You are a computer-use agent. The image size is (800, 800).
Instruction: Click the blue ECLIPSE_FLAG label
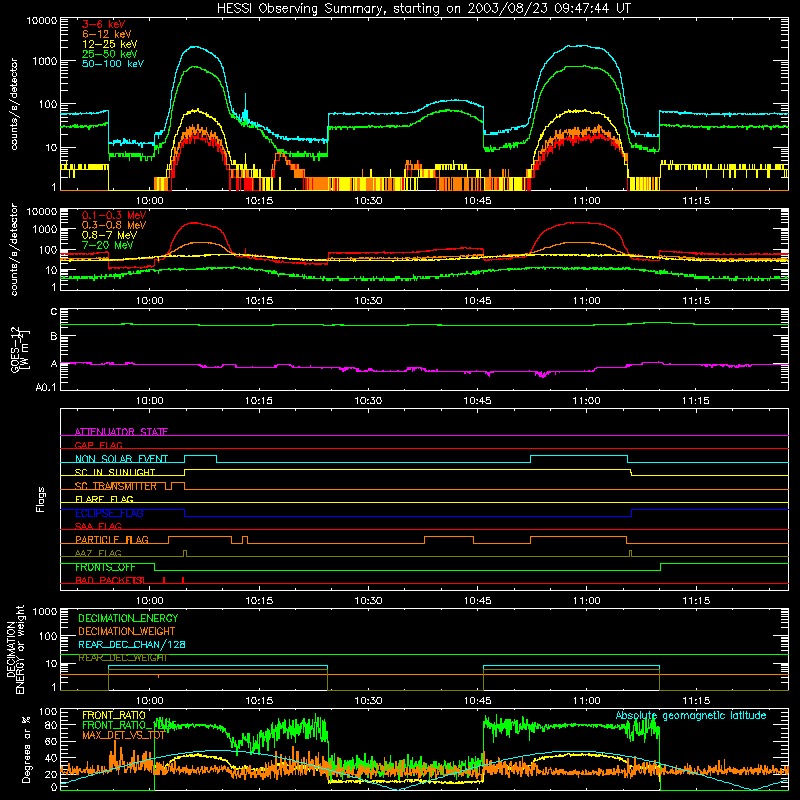(109, 513)
